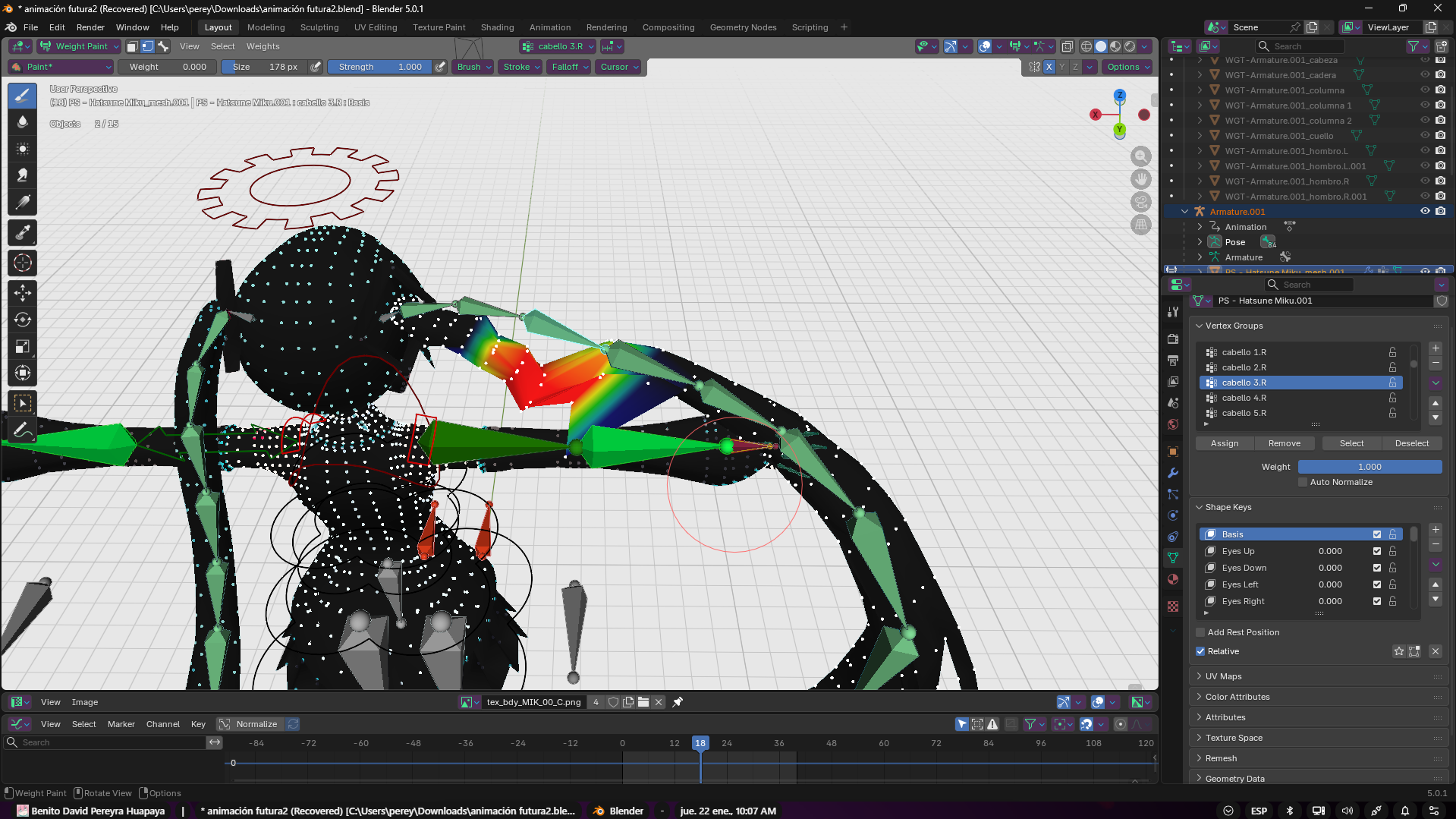Viewport: 1456px width, 819px height.
Task: Click the zoom viewport magnifier icon
Action: click(1140, 156)
